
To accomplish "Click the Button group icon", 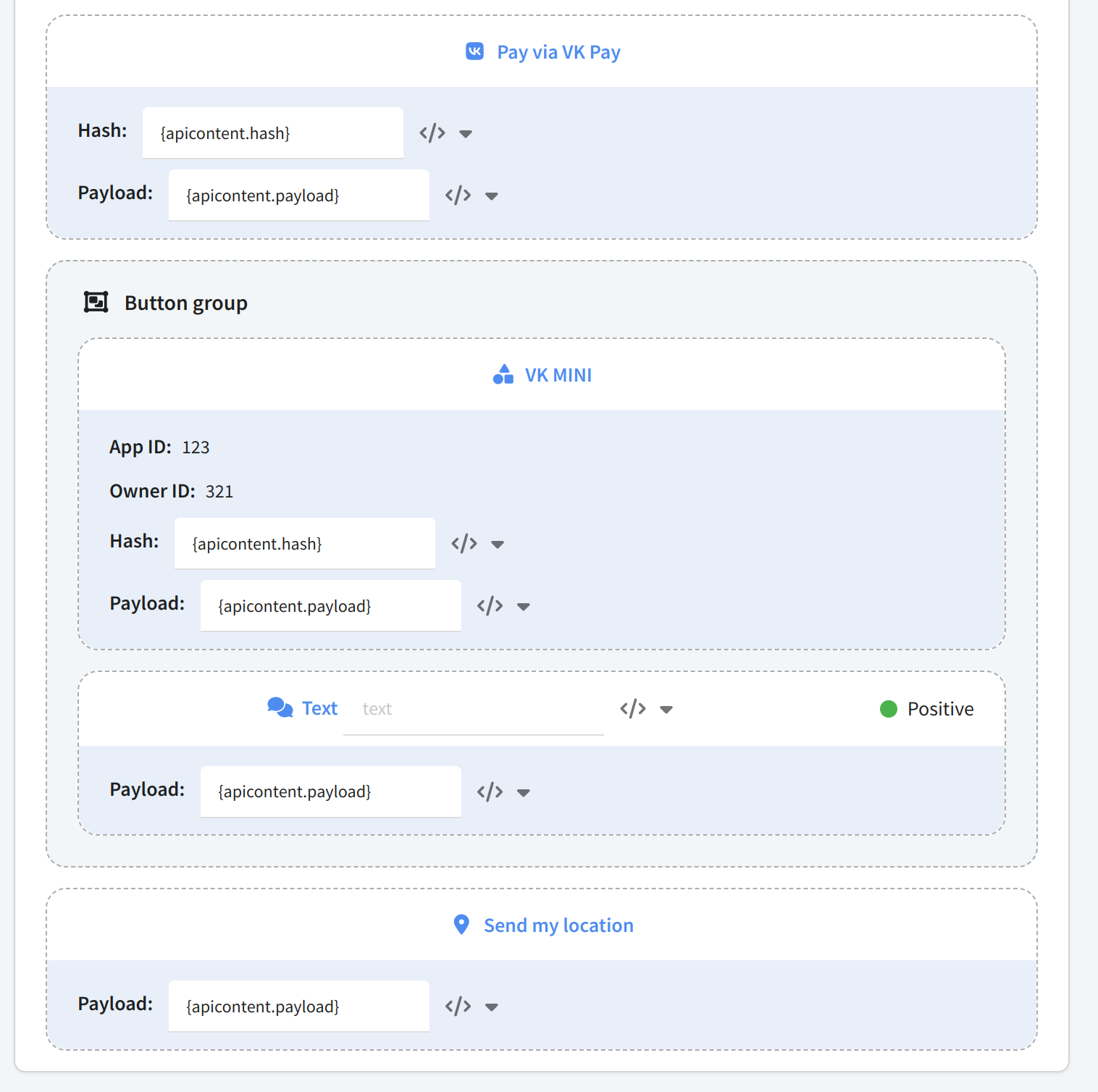I will click(96, 302).
